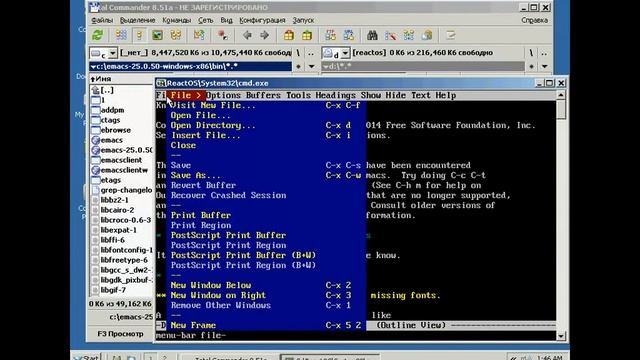Select the libcairo-2 file
This screenshot has height=360, width=640.
117,210
